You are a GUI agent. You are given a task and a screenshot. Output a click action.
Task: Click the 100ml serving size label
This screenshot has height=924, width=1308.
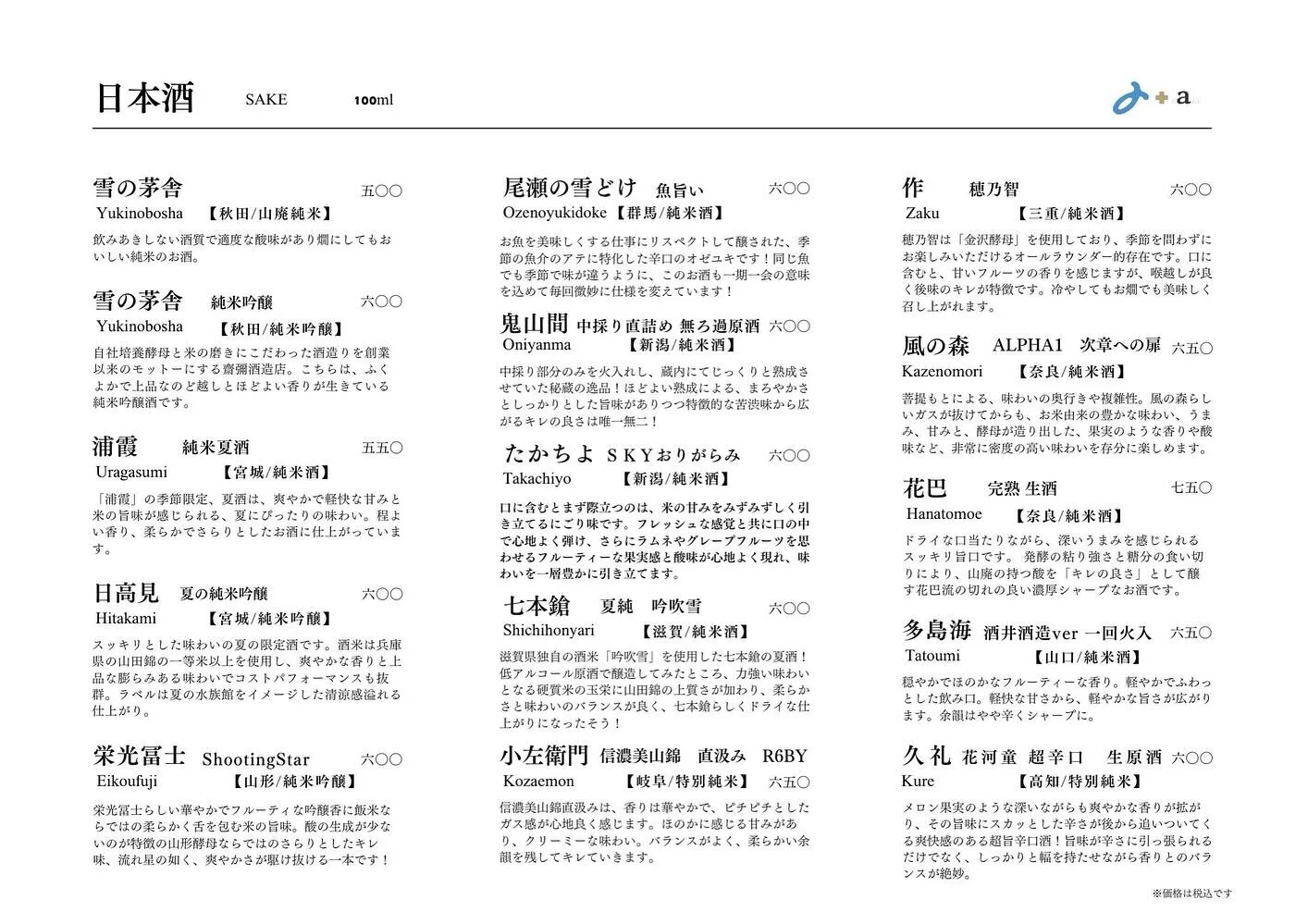(374, 100)
